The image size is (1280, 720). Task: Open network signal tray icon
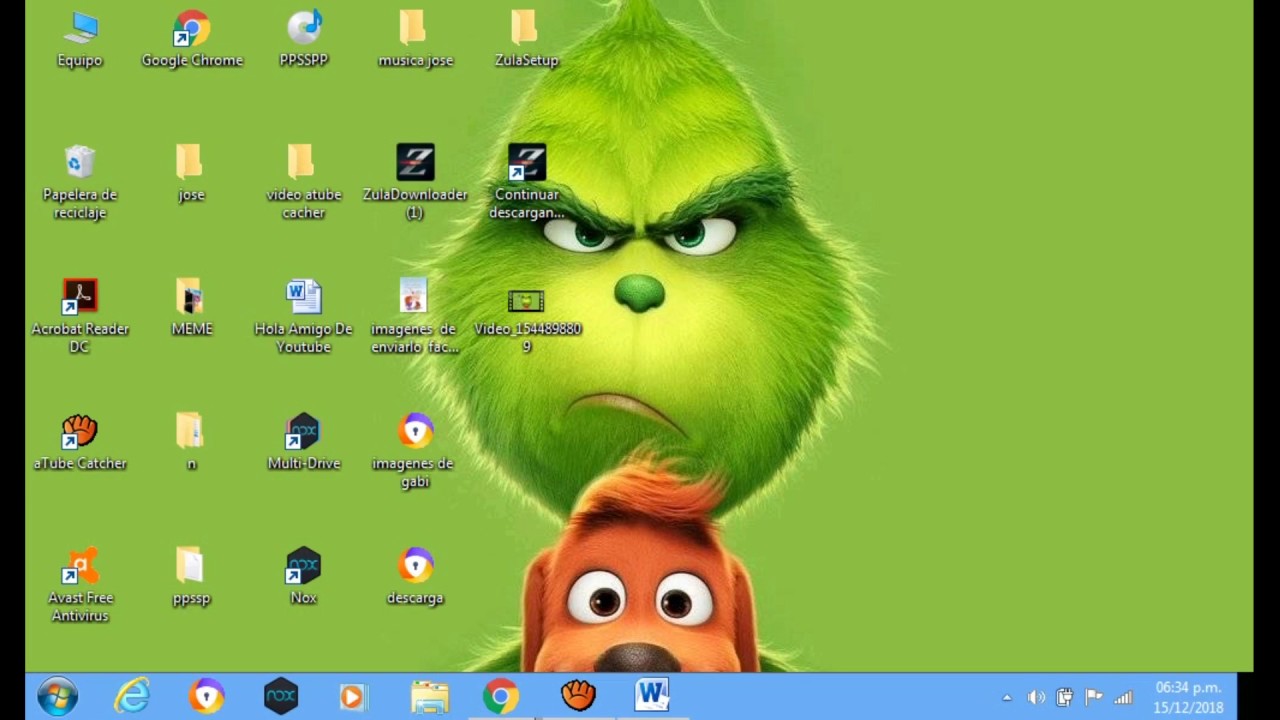1123,698
